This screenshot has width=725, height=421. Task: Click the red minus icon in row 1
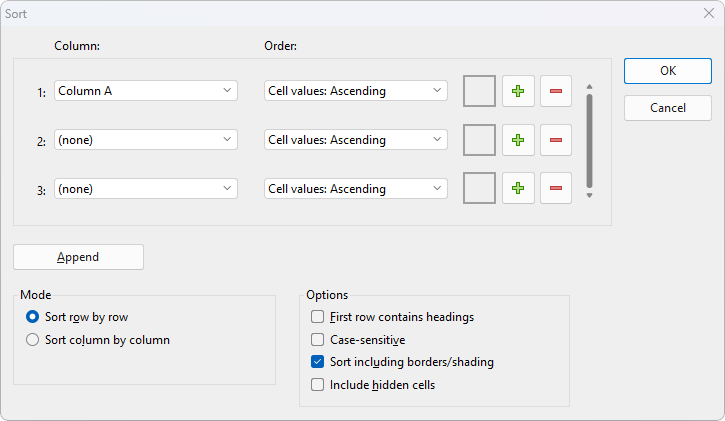click(x=556, y=91)
